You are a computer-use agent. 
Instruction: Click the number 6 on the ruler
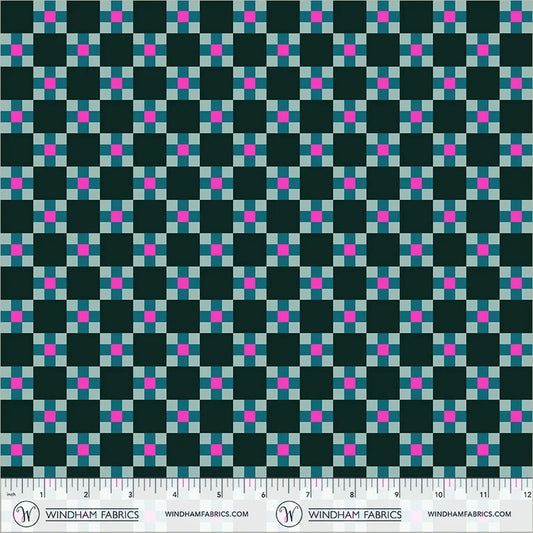(263, 495)
